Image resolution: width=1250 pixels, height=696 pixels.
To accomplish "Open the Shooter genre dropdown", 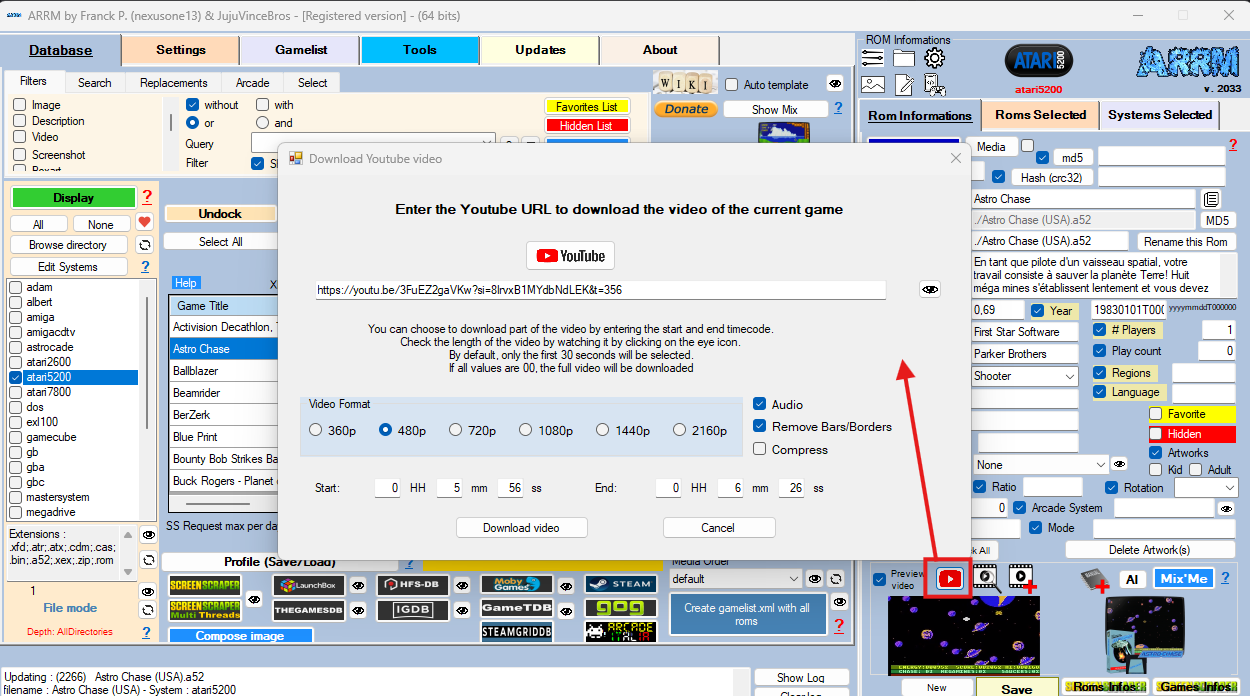I will [1070, 377].
